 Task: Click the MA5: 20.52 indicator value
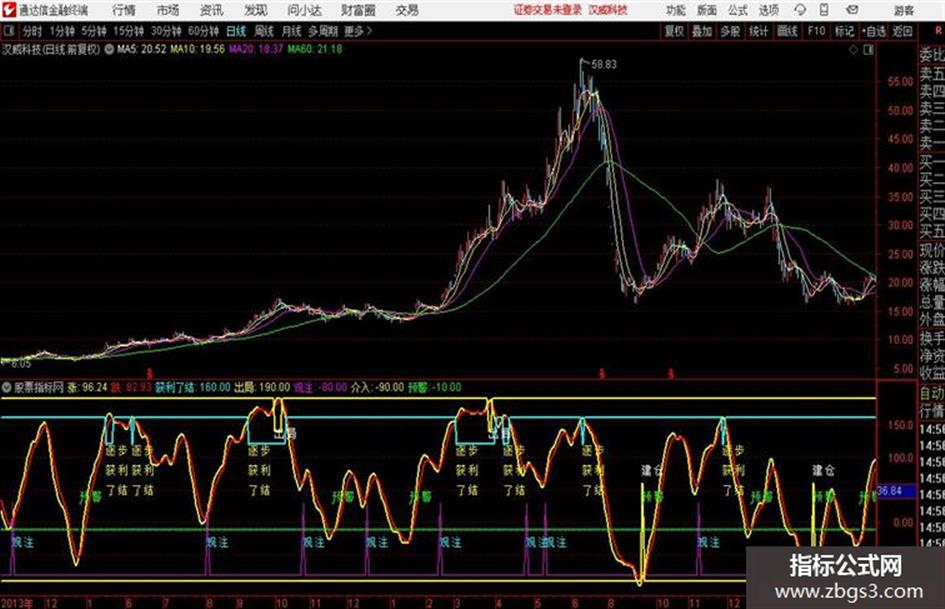pos(142,49)
